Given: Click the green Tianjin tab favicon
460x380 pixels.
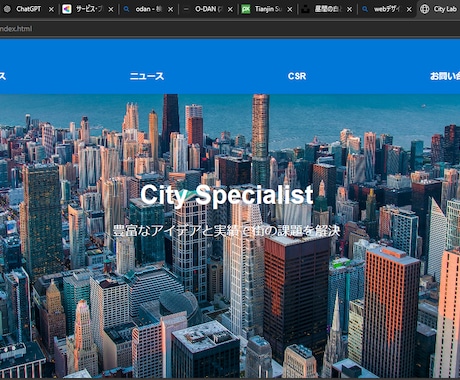Looking at the screenshot, I should pyautogui.click(x=246, y=9).
